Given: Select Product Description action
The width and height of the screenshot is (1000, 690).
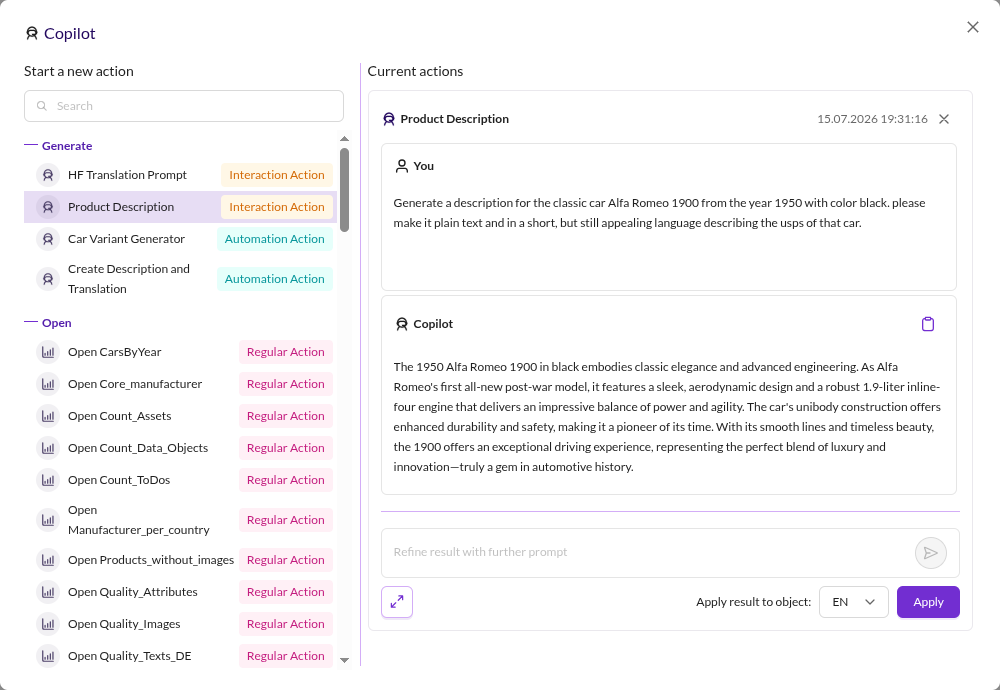Looking at the screenshot, I should coord(180,207).
